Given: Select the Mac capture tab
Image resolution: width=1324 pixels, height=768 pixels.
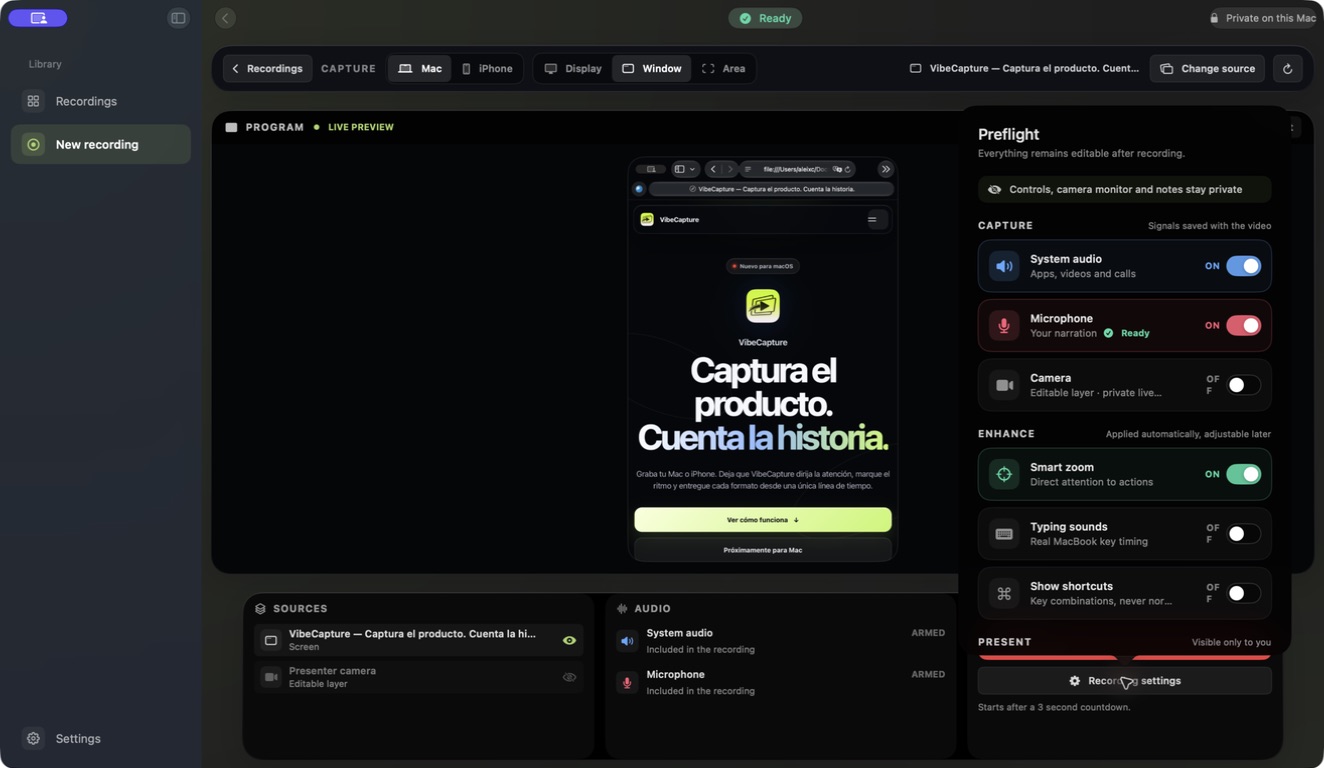Looking at the screenshot, I should [x=420, y=69].
